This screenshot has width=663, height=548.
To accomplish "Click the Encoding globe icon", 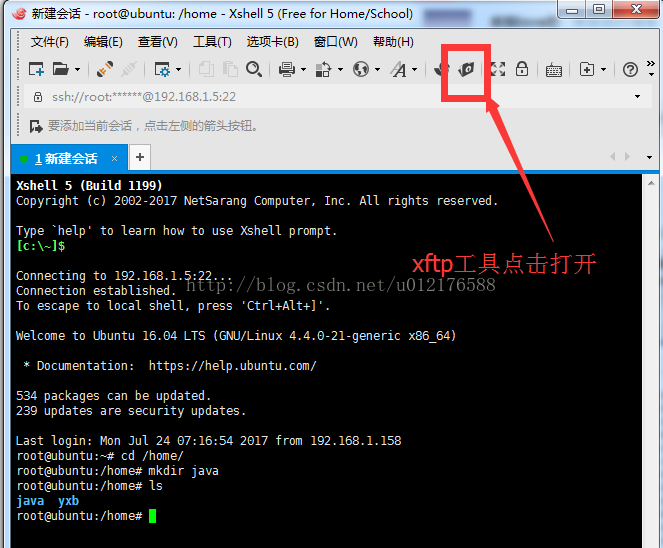I will pos(361,69).
